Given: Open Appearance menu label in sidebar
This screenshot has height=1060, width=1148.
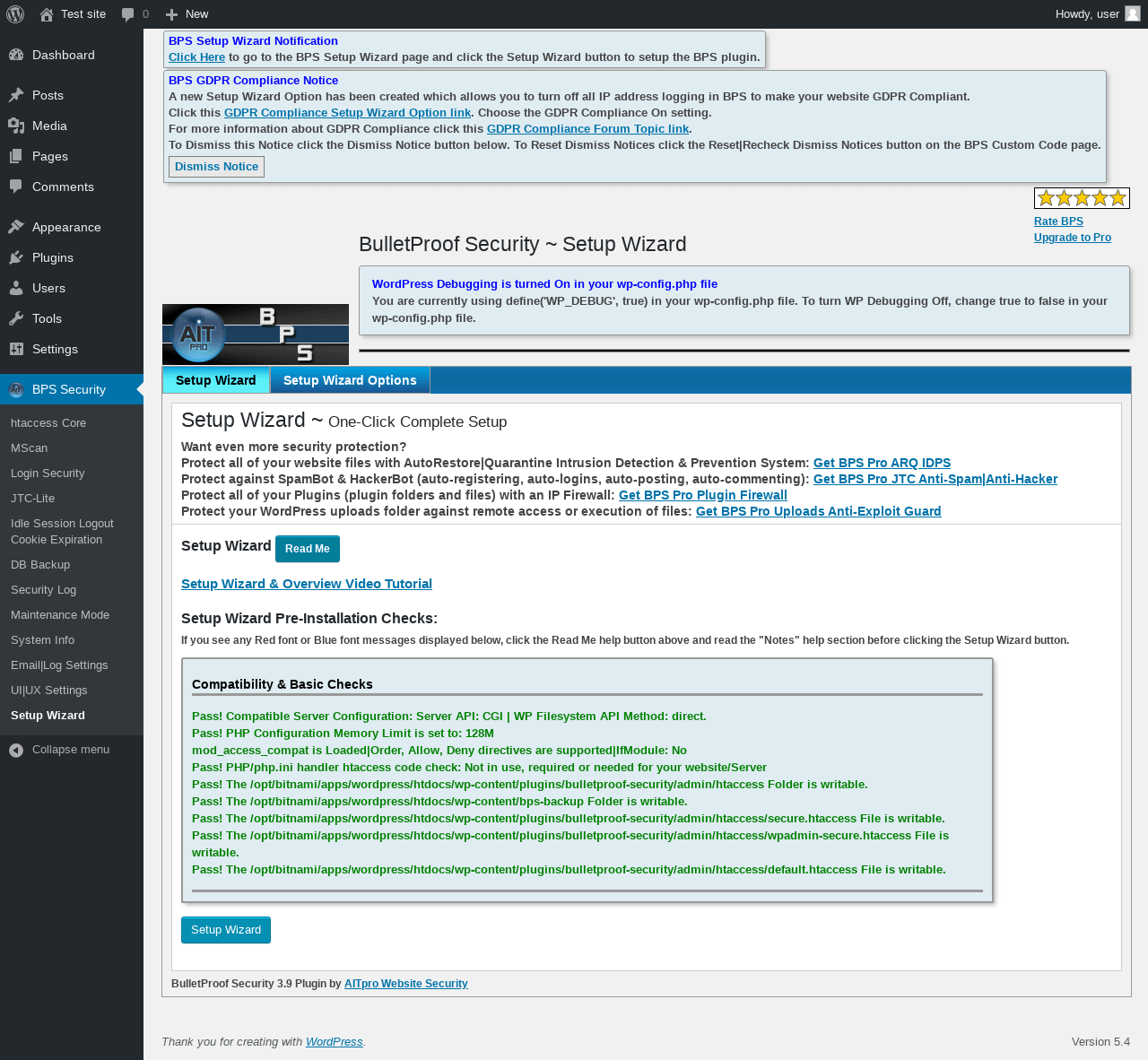Looking at the screenshot, I should [66, 228].
